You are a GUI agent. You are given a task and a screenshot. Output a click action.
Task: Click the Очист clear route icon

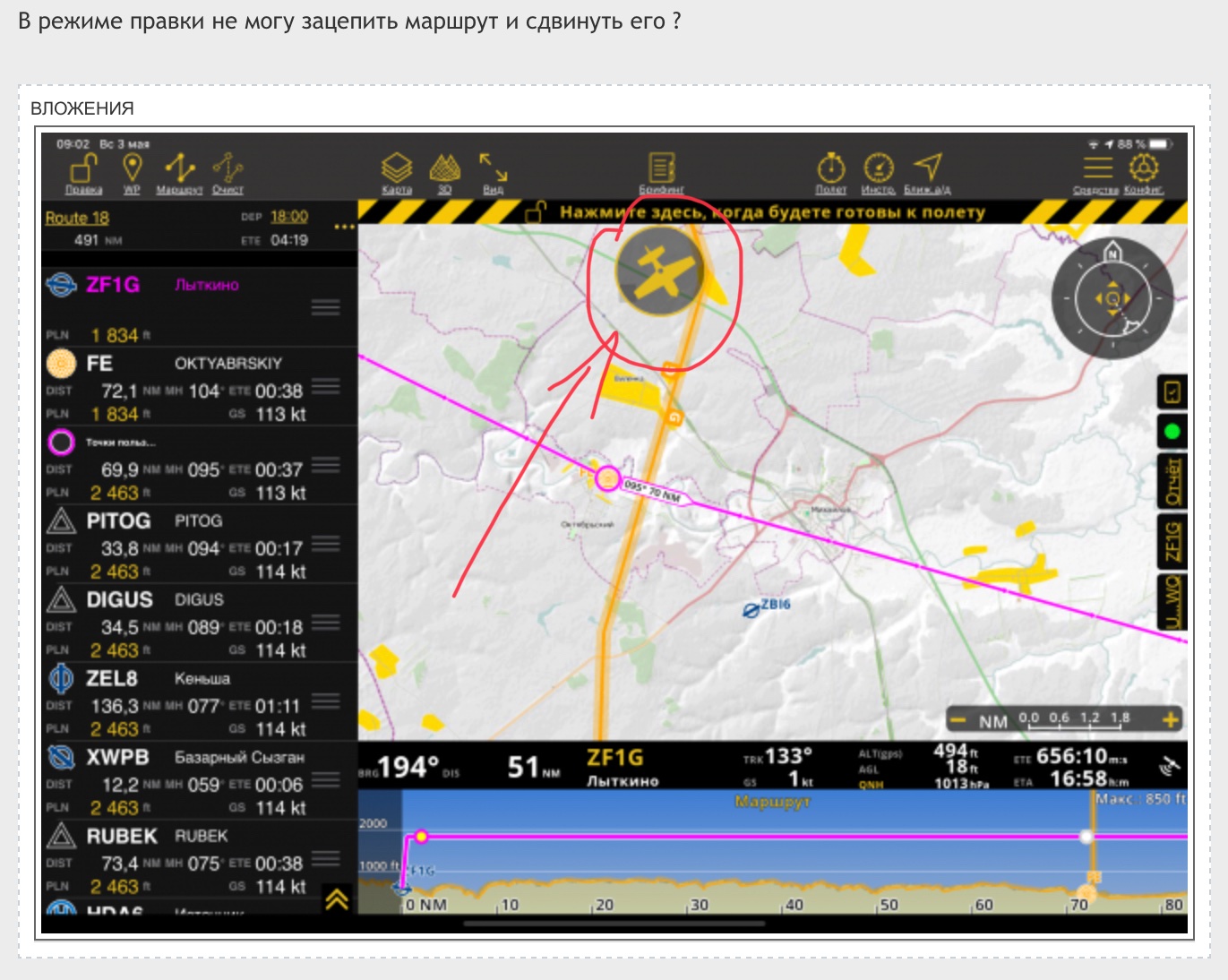228,170
